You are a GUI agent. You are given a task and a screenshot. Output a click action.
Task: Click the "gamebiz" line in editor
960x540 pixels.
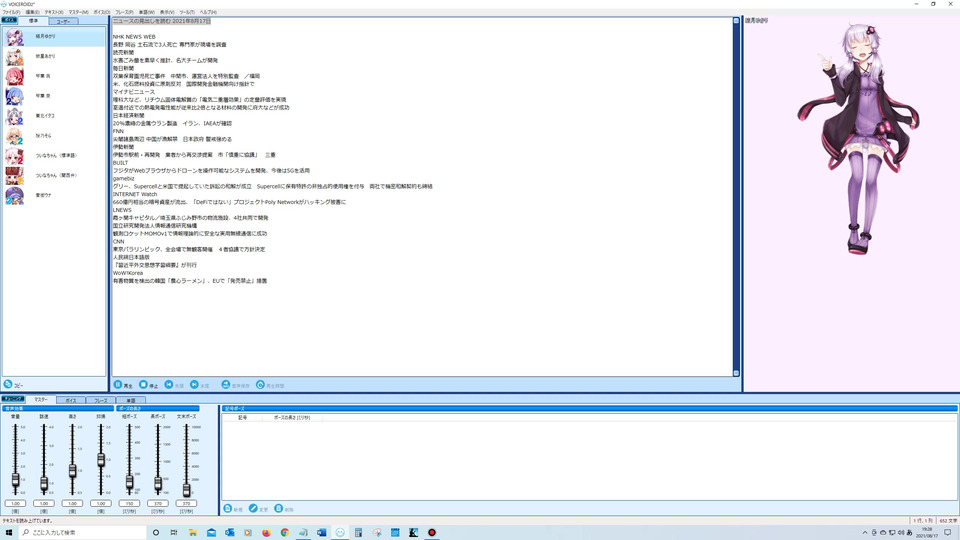point(123,178)
